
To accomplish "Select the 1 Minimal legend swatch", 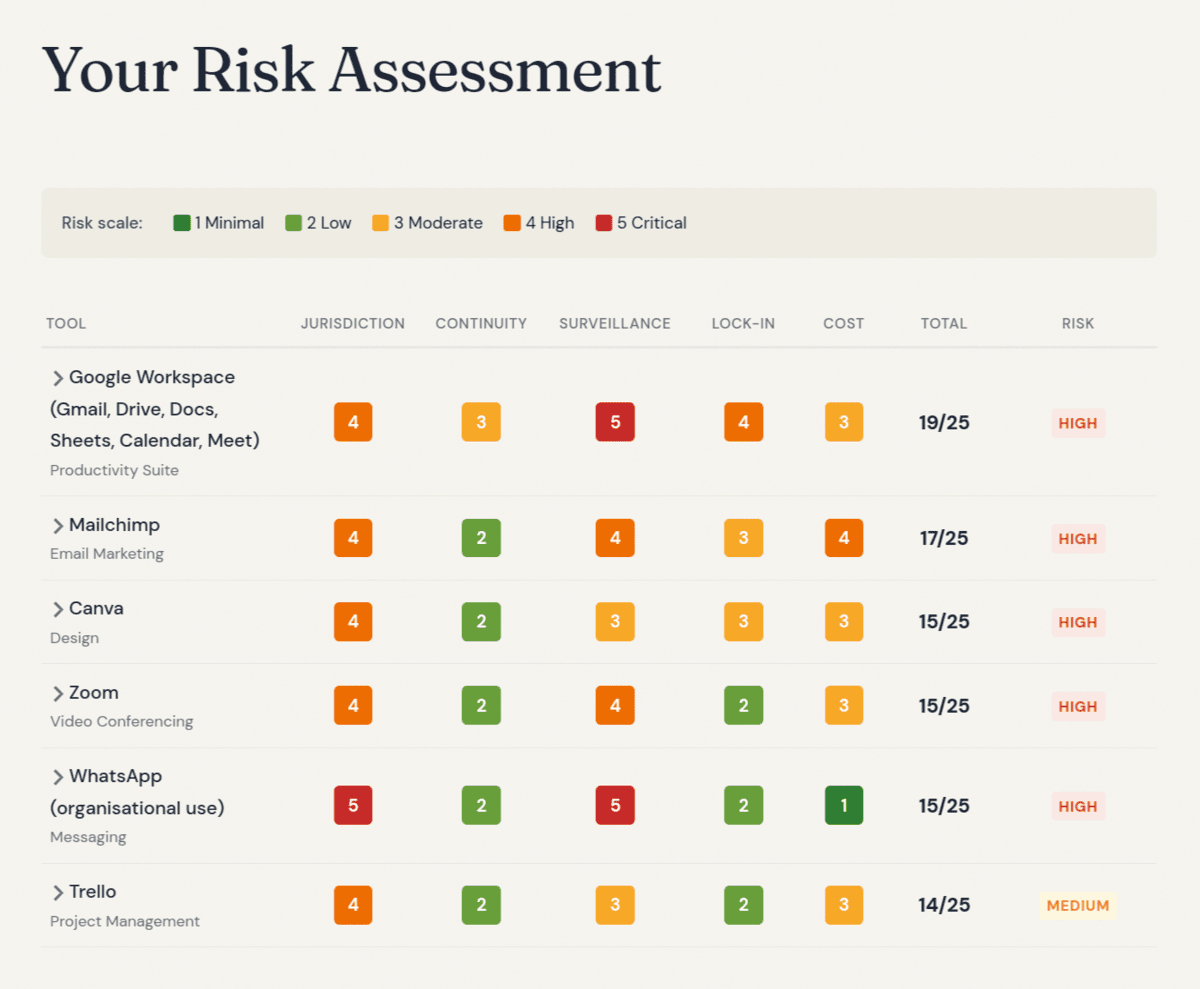I will point(184,222).
